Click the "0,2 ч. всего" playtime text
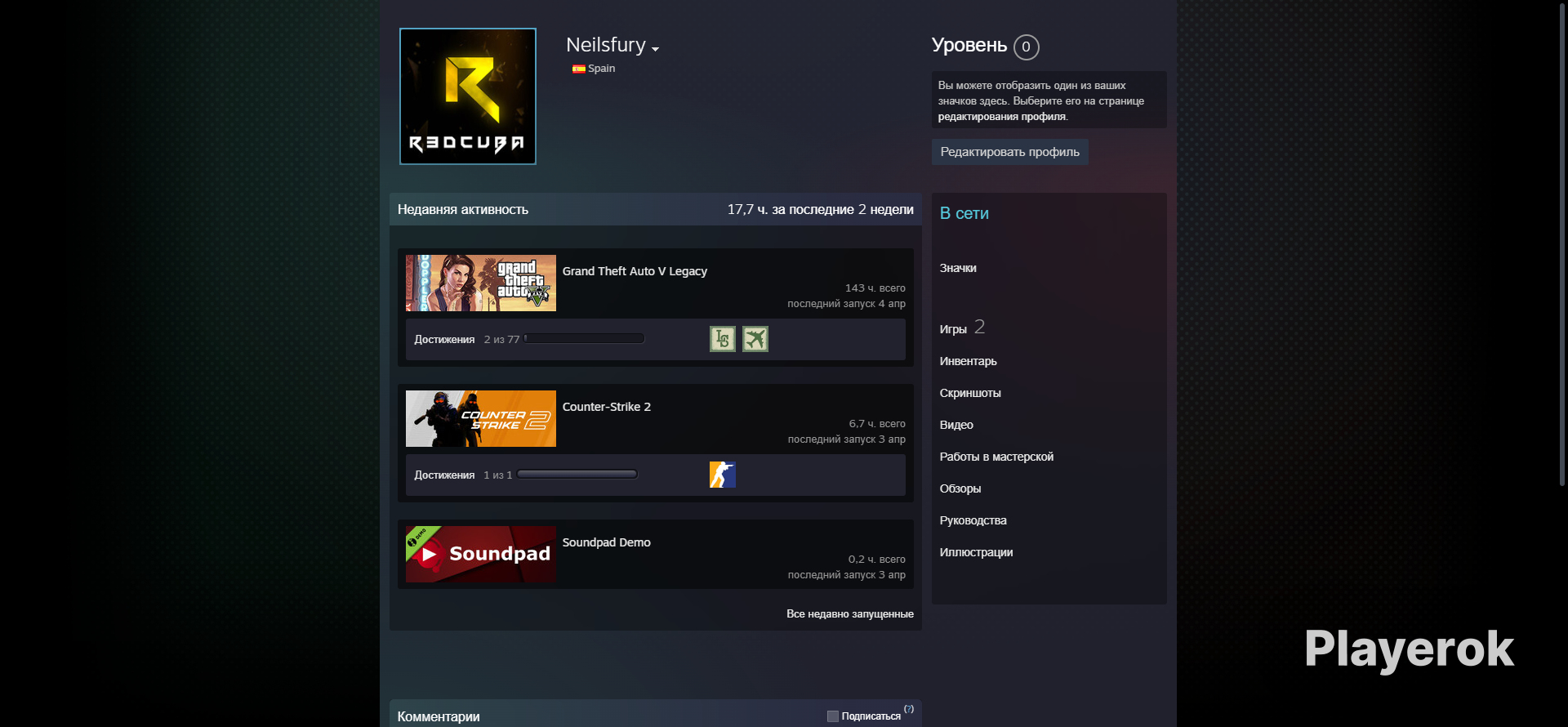 coord(877,560)
